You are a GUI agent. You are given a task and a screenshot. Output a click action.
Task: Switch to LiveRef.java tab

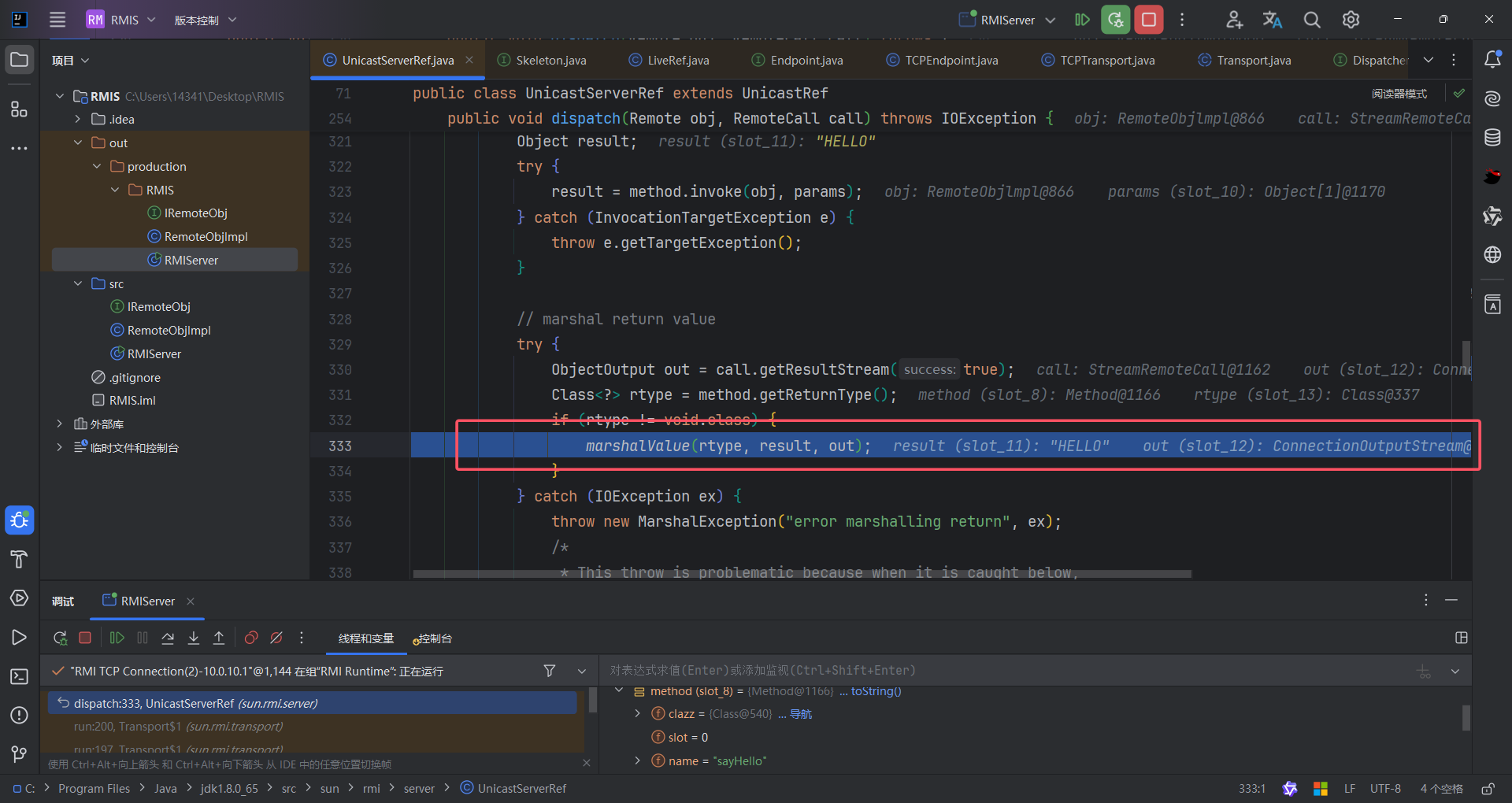[x=669, y=60]
